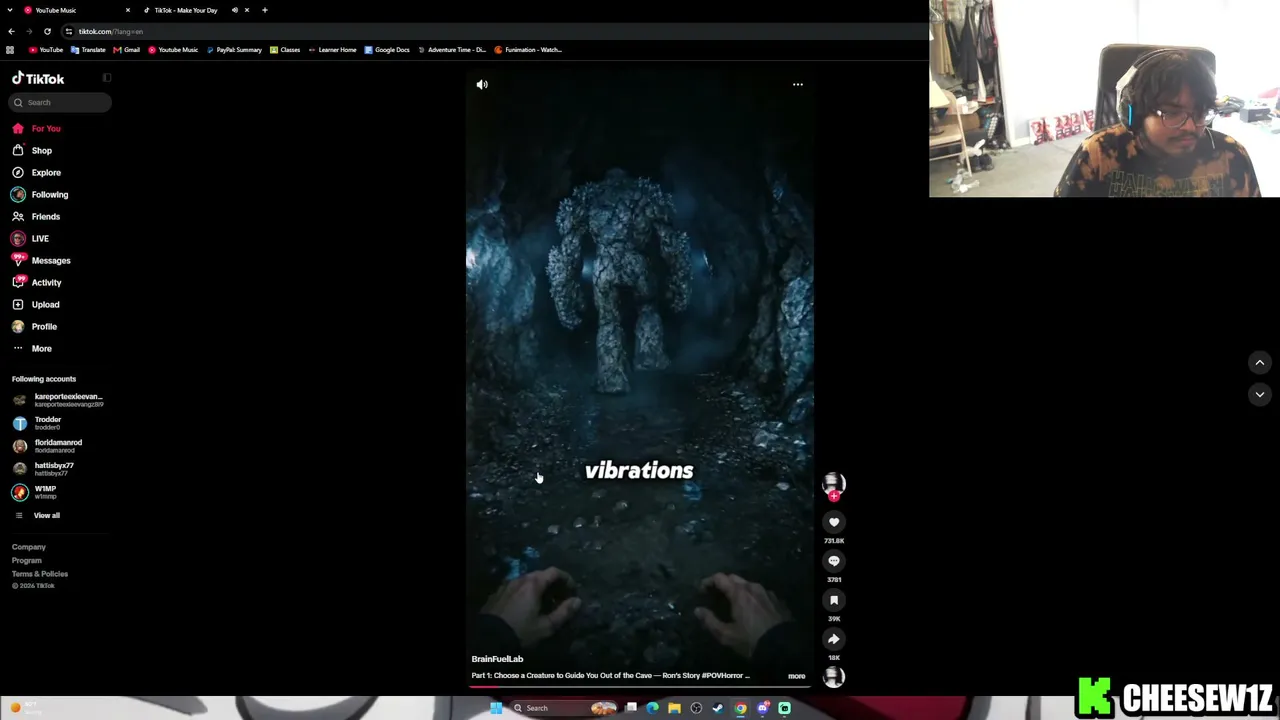Open the Classes bookmark
The image size is (1280, 720).
[285, 50]
